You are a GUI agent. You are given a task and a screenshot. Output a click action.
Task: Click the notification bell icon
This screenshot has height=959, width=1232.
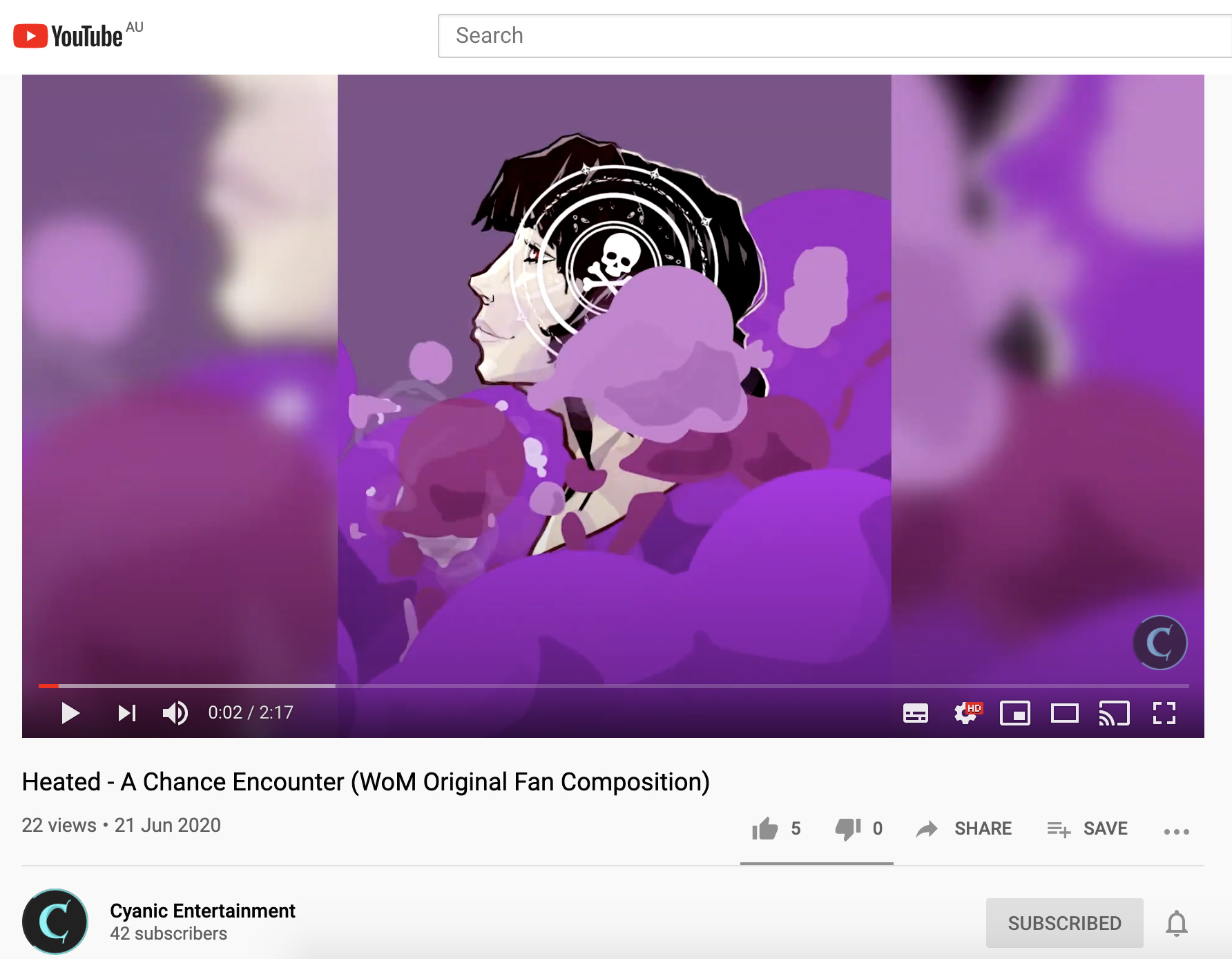tap(1177, 923)
